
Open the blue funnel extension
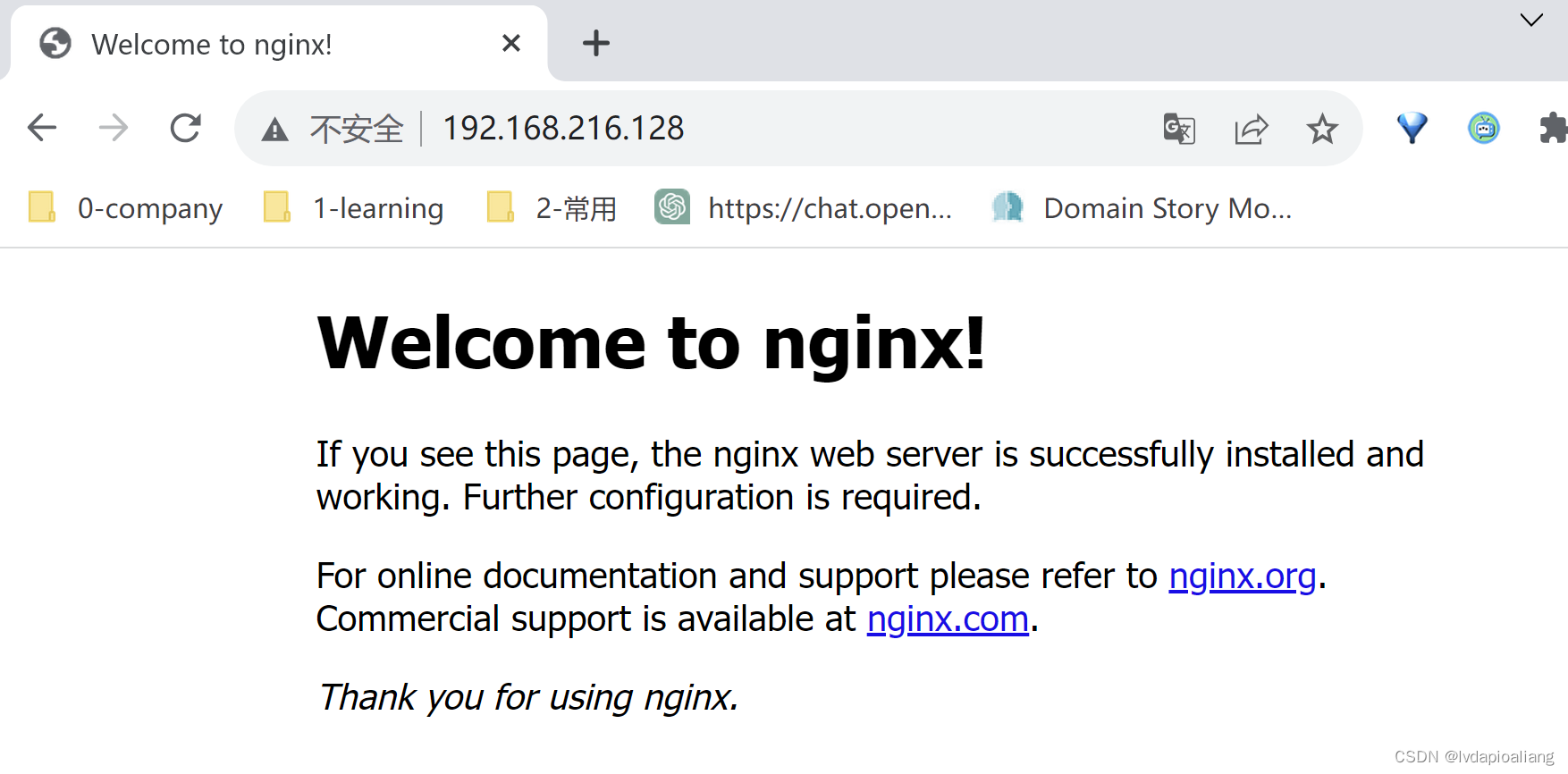pos(1412,128)
